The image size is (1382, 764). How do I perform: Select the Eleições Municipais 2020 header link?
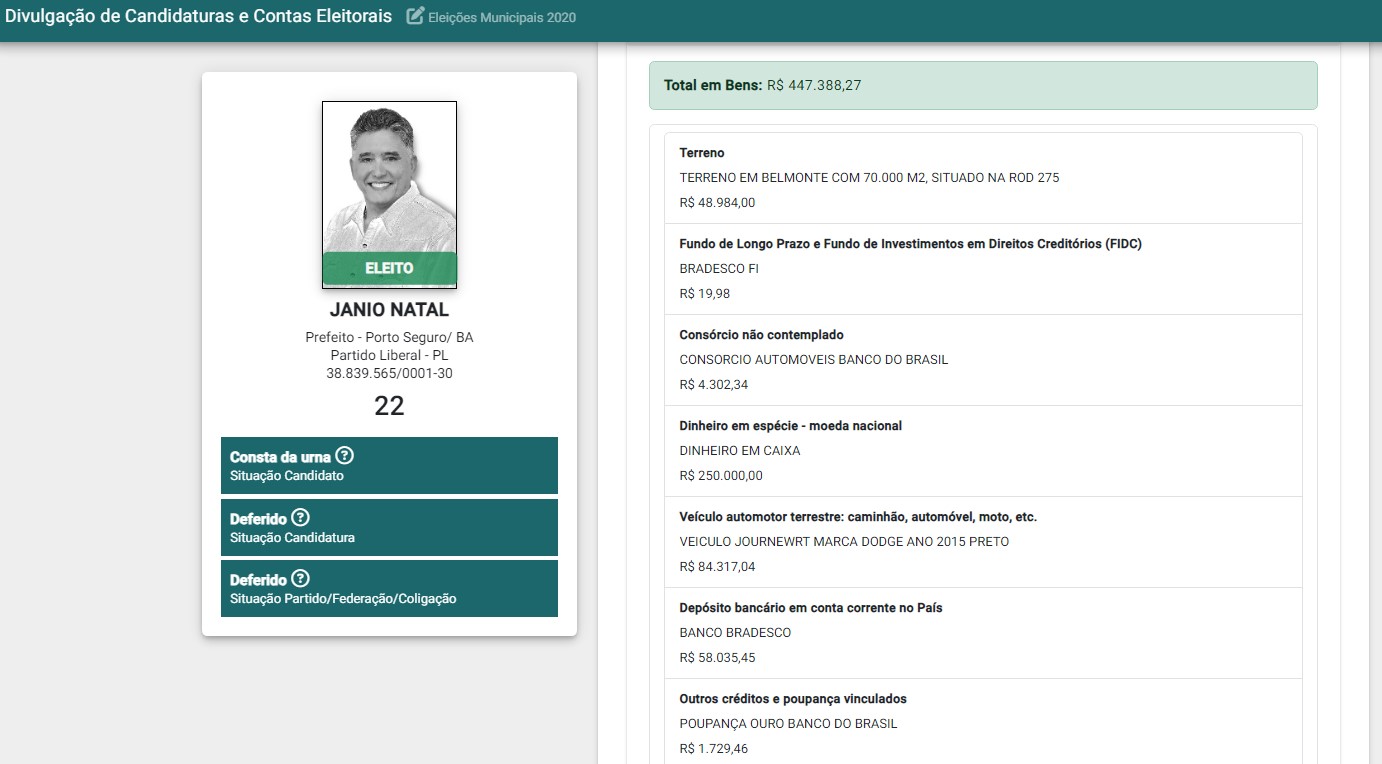point(500,17)
